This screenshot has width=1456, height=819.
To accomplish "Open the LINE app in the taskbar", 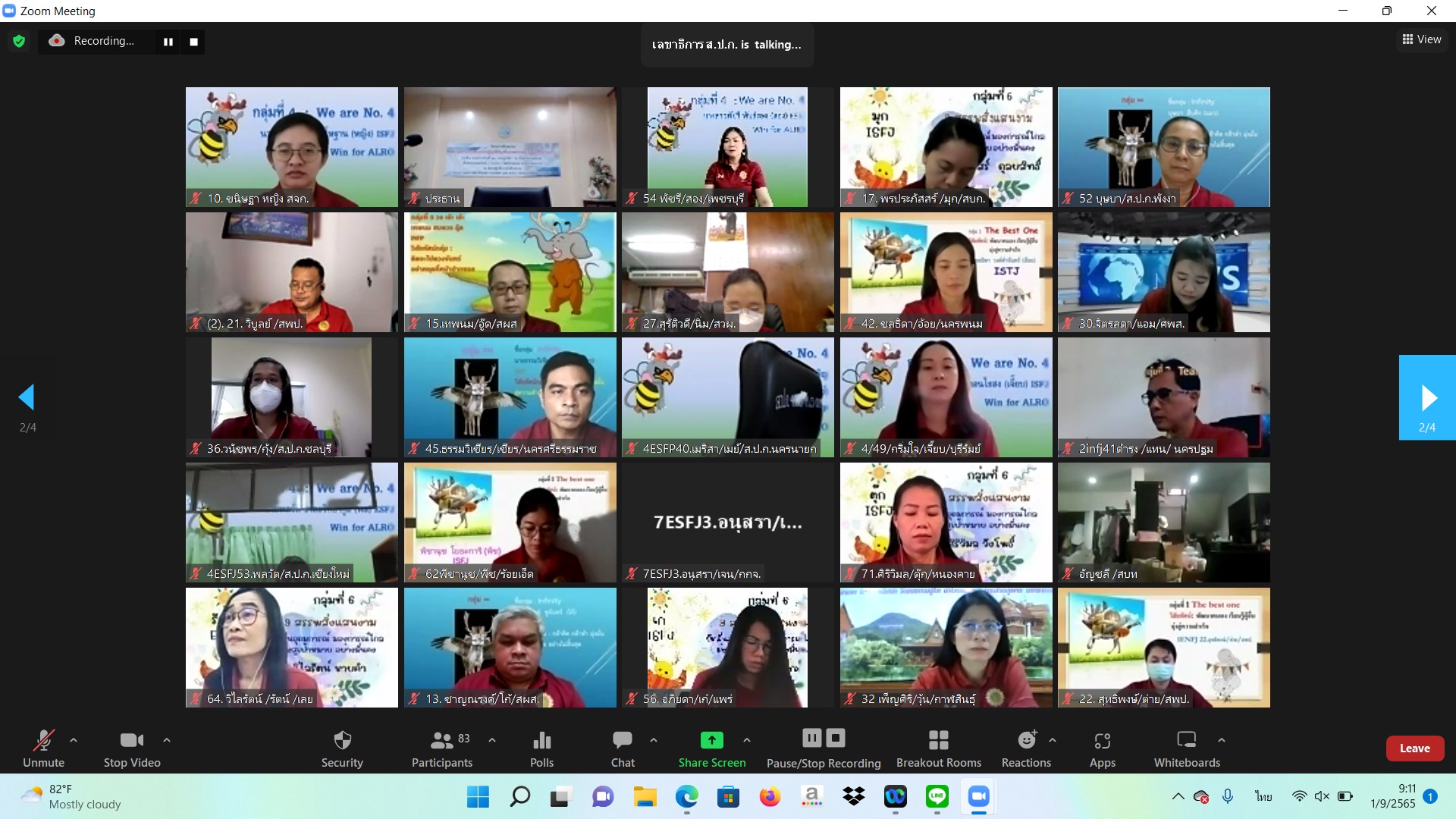I will point(937,796).
